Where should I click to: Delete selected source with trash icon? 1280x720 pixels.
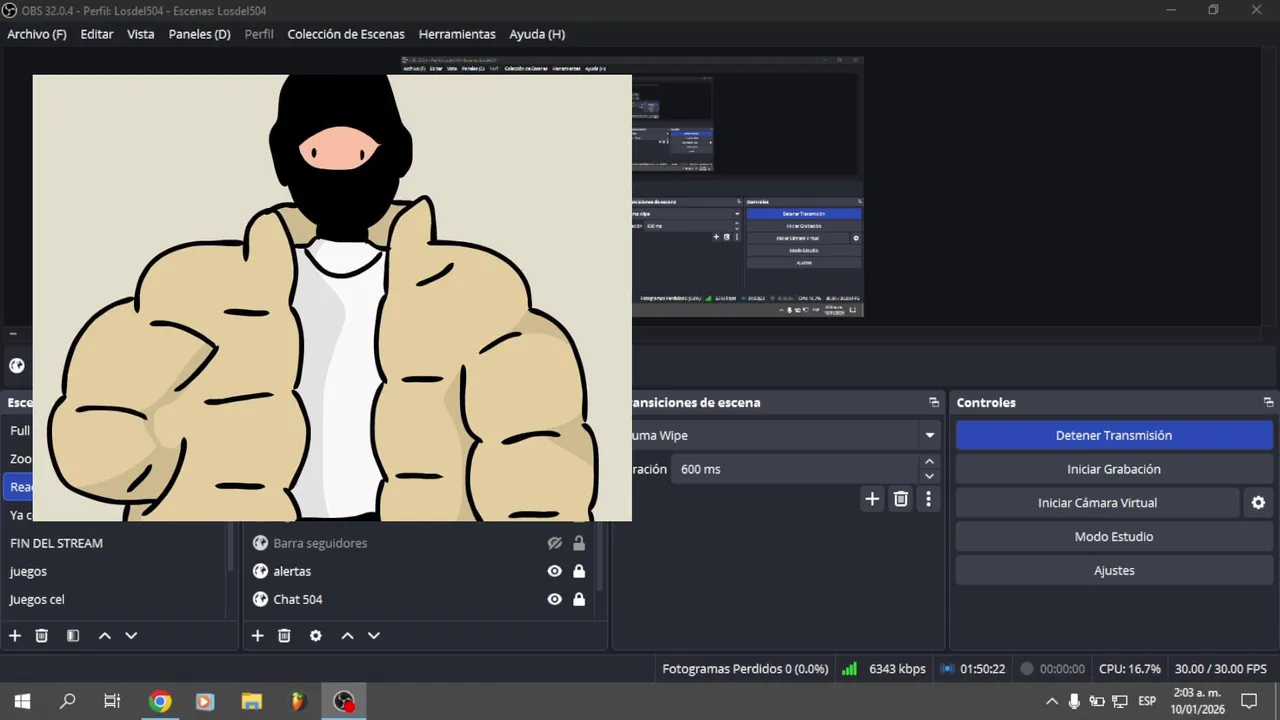click(x=284, y=636)
